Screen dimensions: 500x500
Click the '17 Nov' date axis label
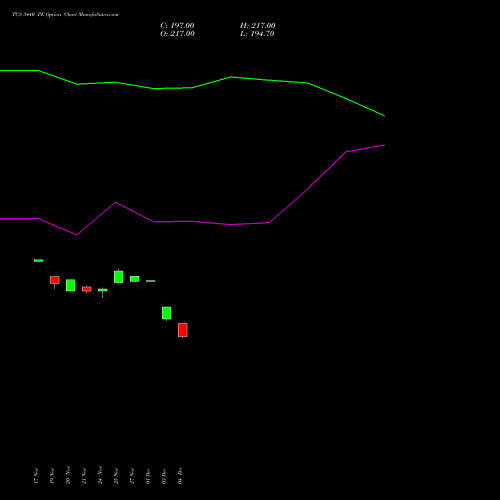tap(36, 476)
